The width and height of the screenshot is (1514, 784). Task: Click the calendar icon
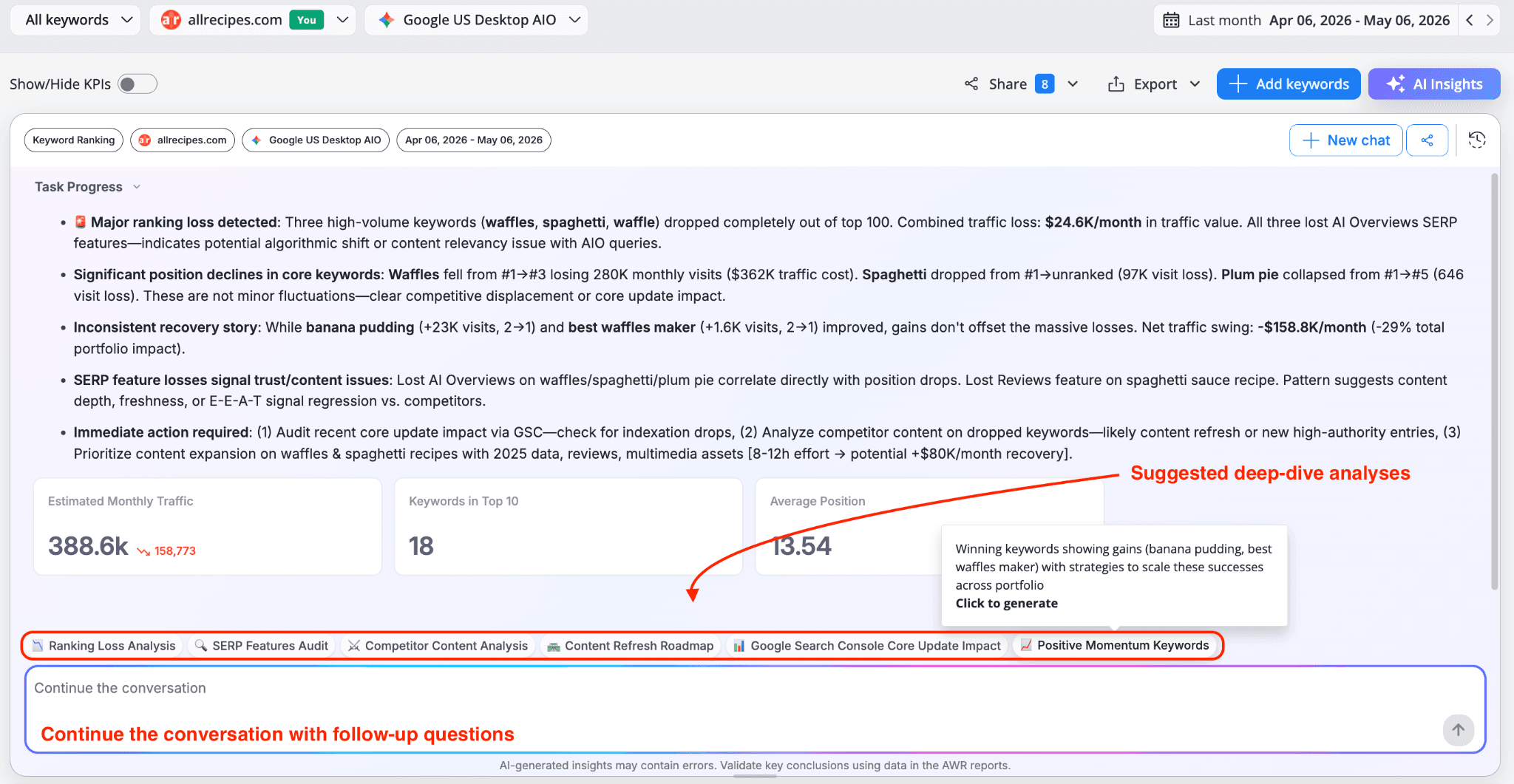(x=1171, y=21)
